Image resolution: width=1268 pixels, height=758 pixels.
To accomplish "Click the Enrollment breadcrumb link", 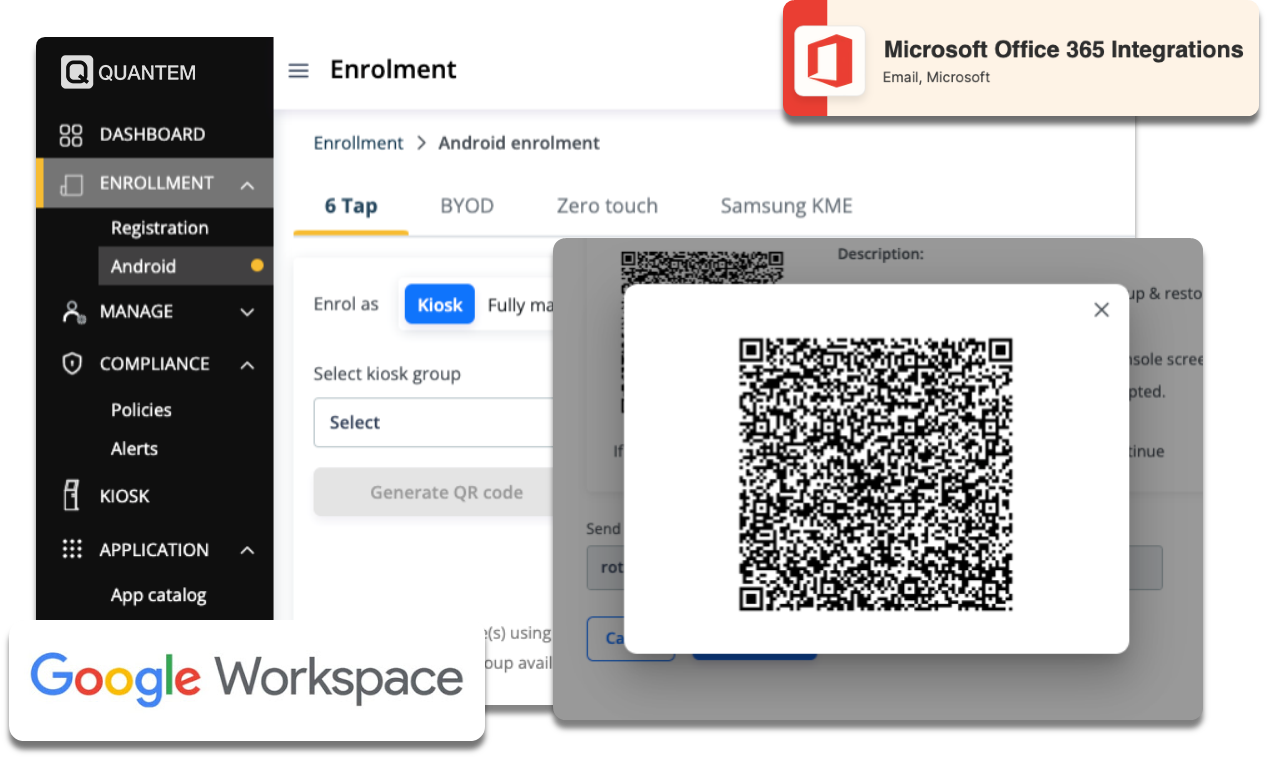I will (358, 143).
